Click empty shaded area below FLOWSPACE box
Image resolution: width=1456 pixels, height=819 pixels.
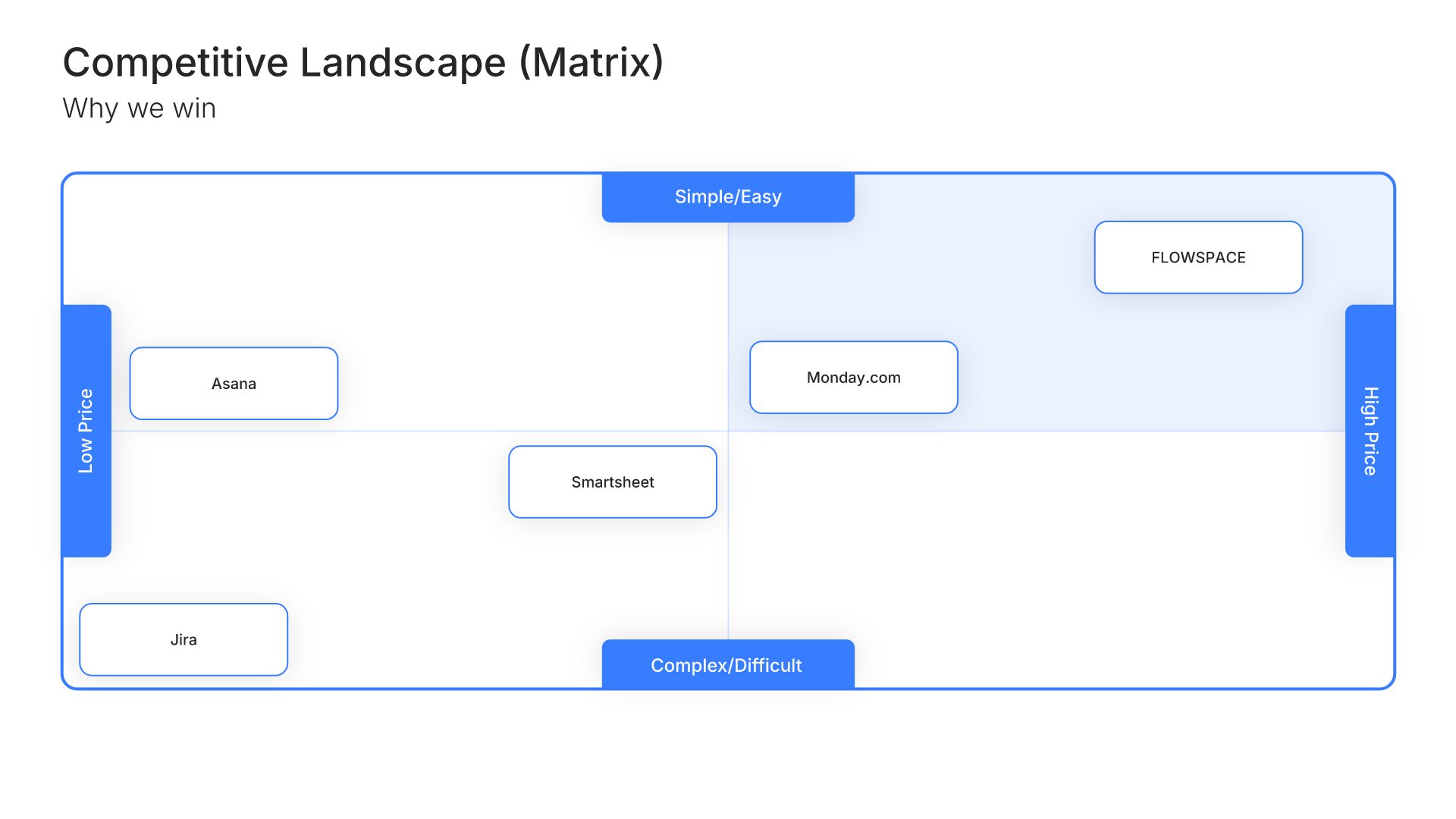point(1198,356)
